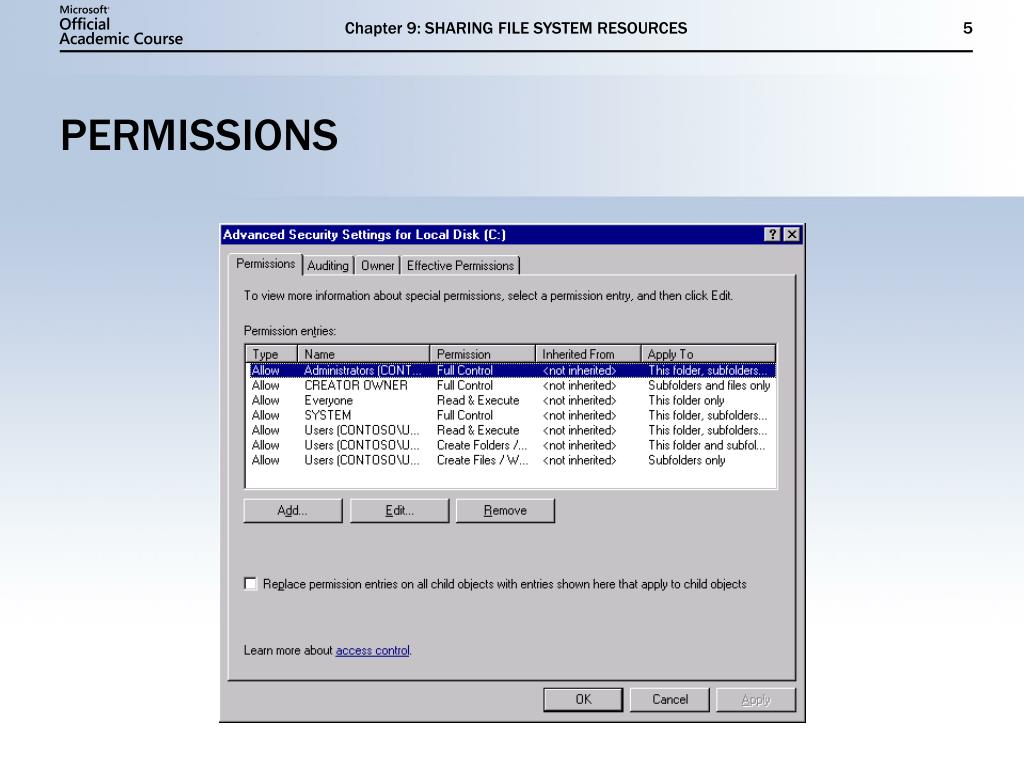The image size is (1024, 768).
Task: Open the Auditing tab
Action: 328,266
